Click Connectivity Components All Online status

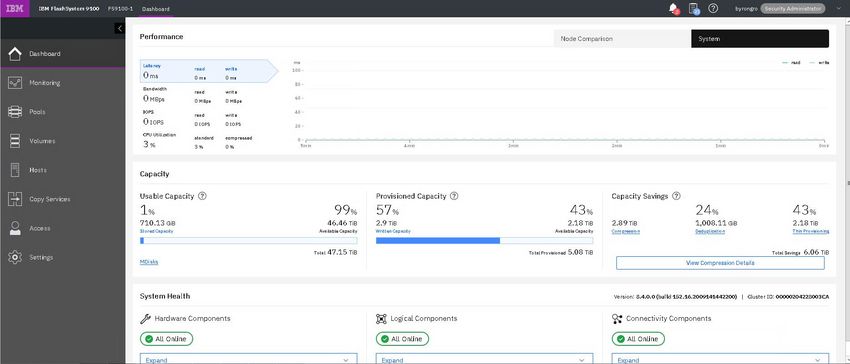coord(638,339)
